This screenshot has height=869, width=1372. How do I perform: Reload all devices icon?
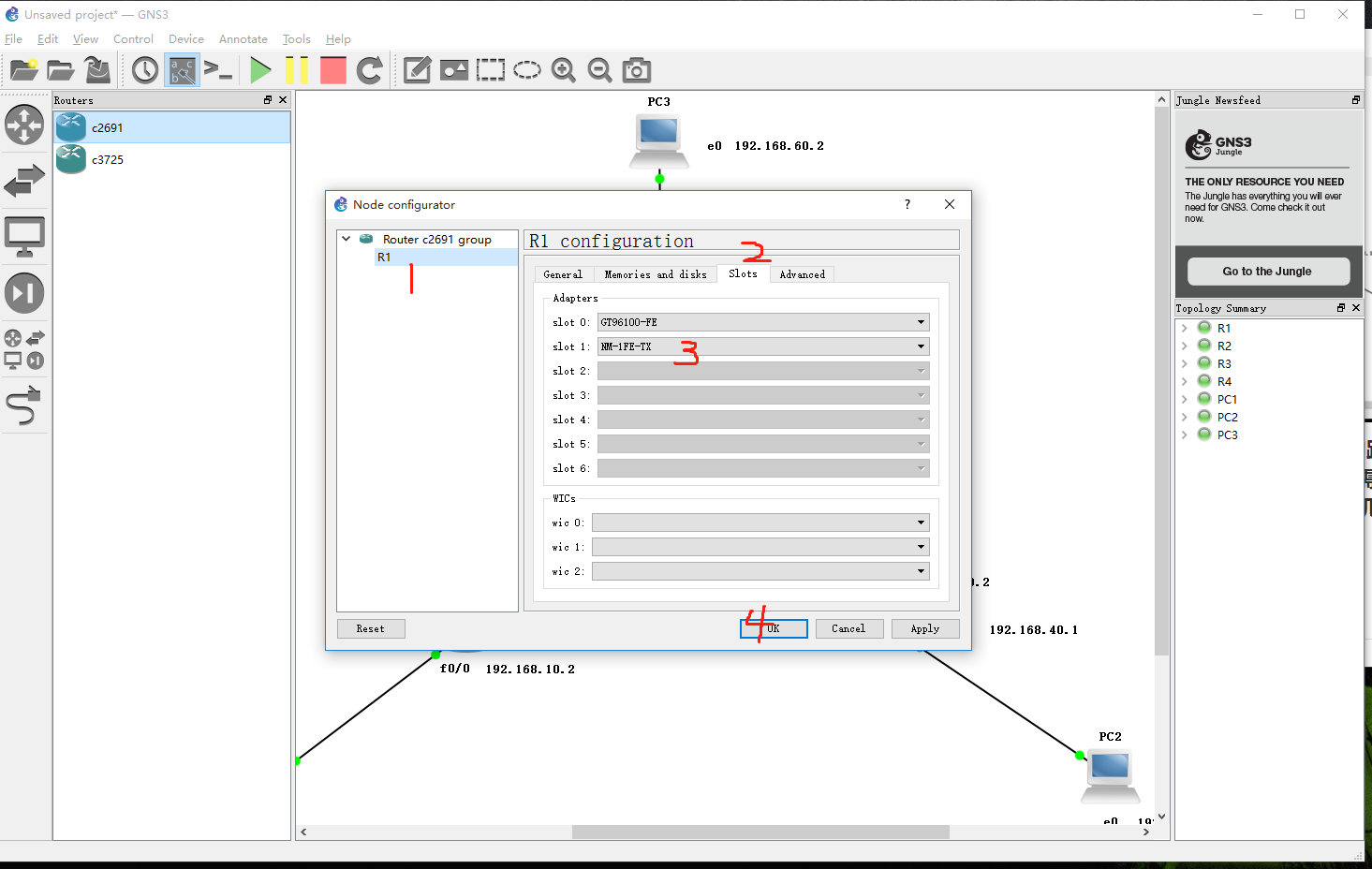coord(370,70)
